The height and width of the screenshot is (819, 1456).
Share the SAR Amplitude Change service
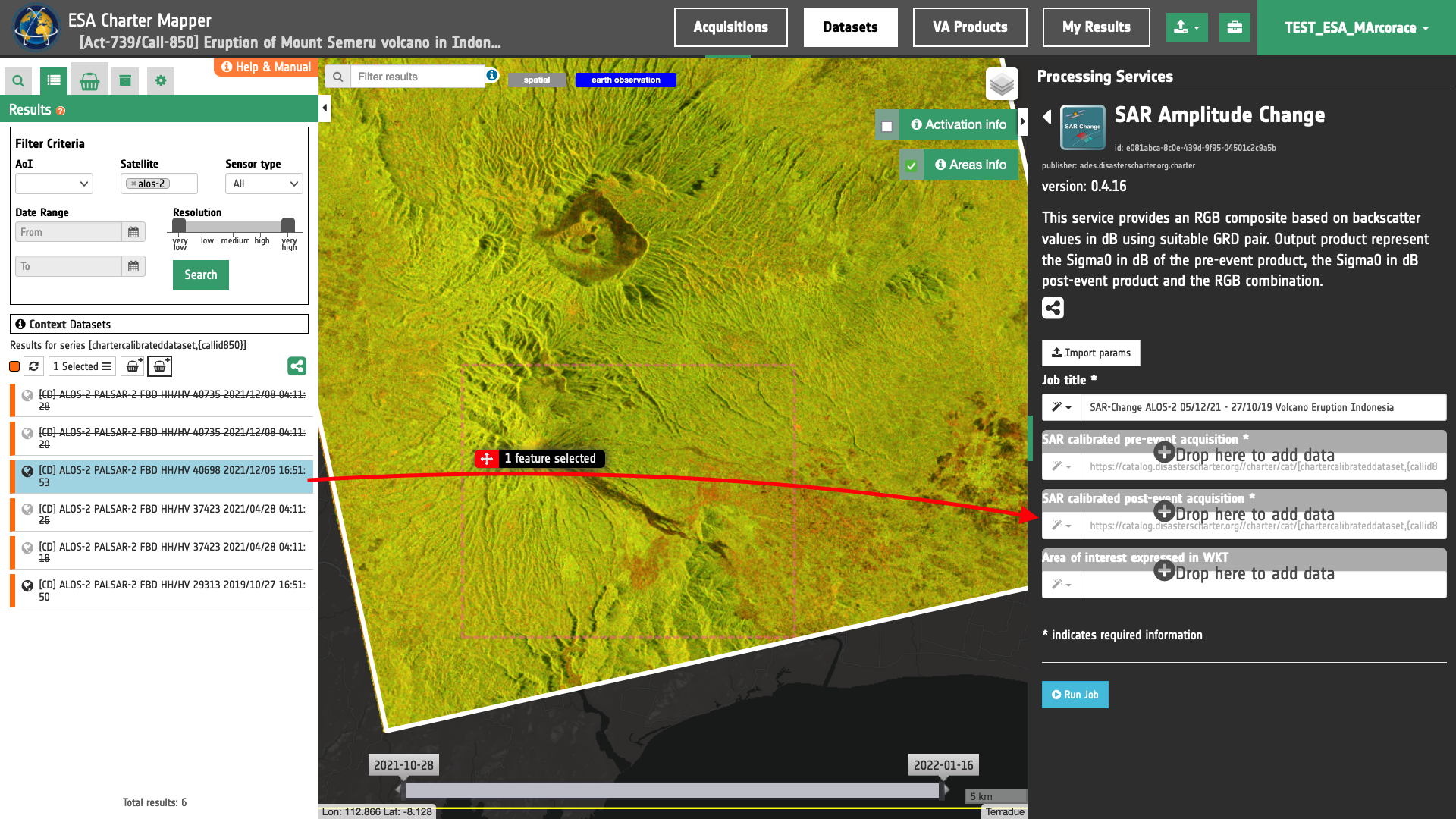1053,308
